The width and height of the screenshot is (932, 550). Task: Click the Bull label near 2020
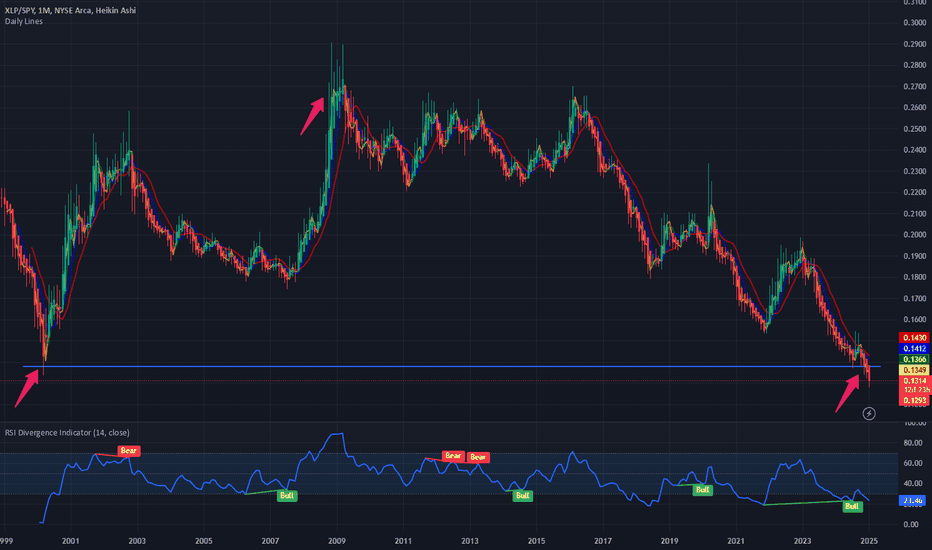703,489
